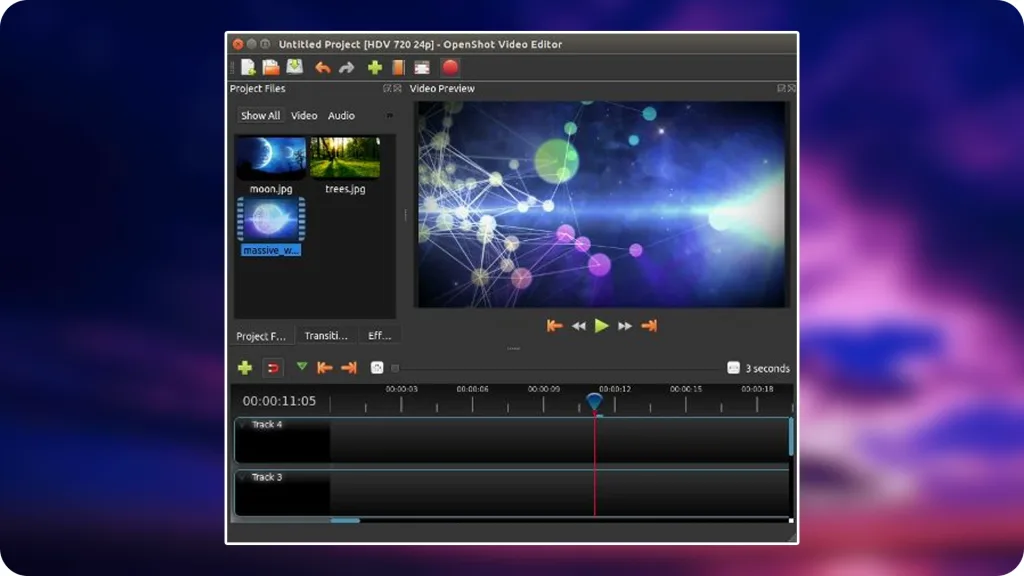Add a marker with the green triangle icon
The width and height of the screenshot is (1024, 576).
tap(302, 367)
